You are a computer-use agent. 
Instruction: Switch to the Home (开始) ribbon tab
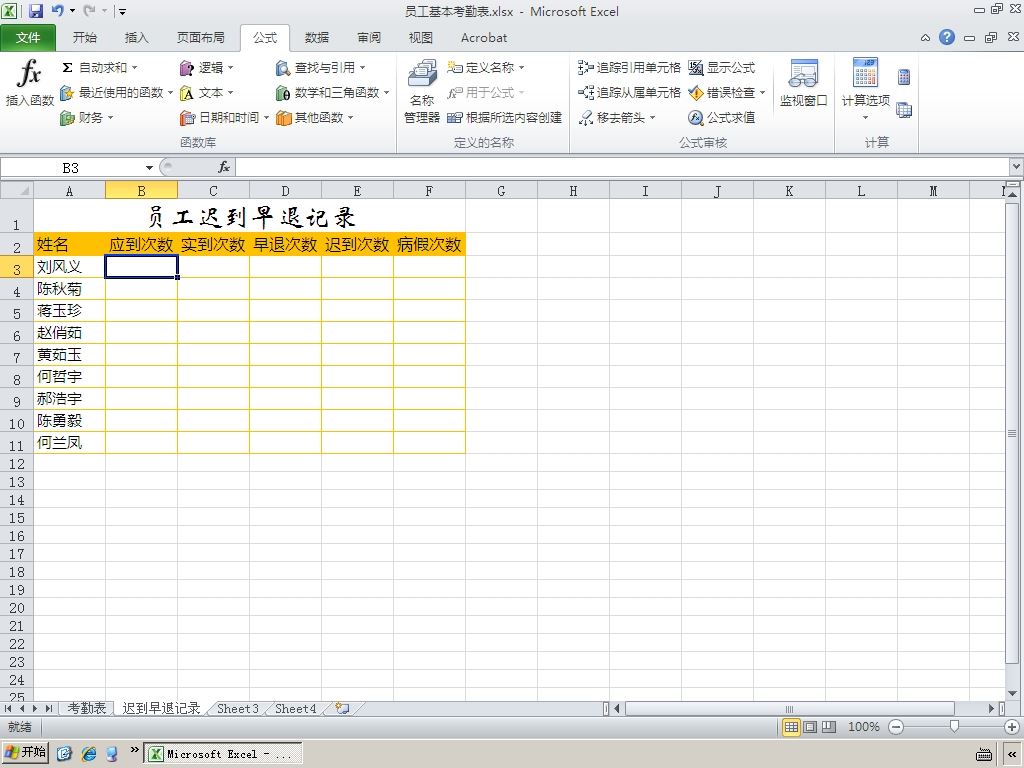(x=84, y=38)
